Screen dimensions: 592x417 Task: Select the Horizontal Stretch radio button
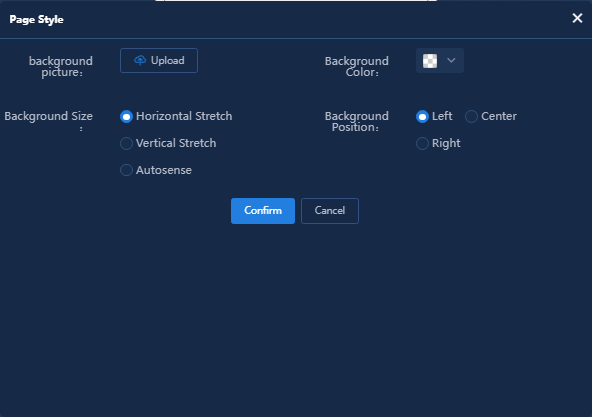coord(126,116)
